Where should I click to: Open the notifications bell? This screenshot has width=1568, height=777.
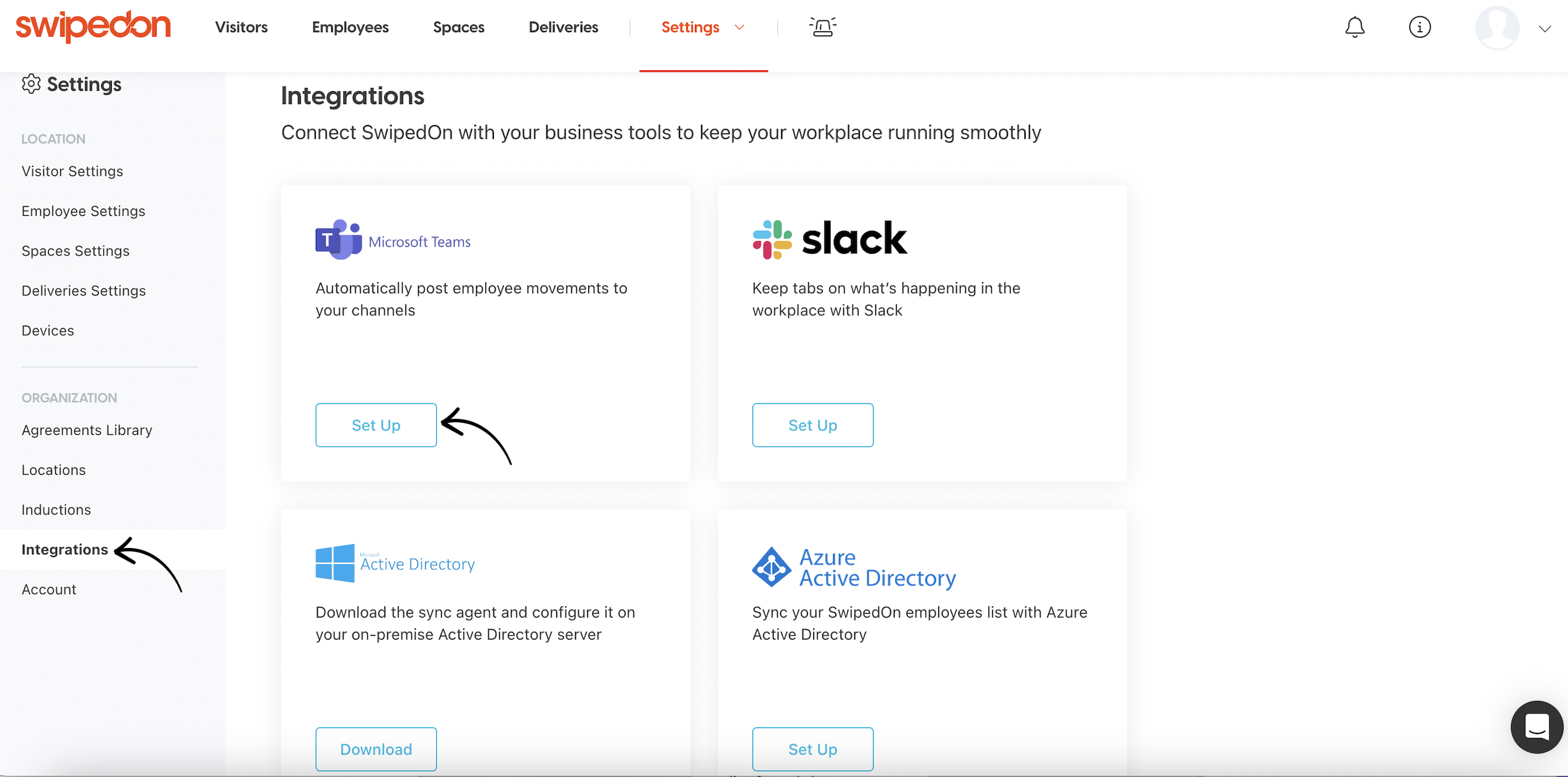1354,27
